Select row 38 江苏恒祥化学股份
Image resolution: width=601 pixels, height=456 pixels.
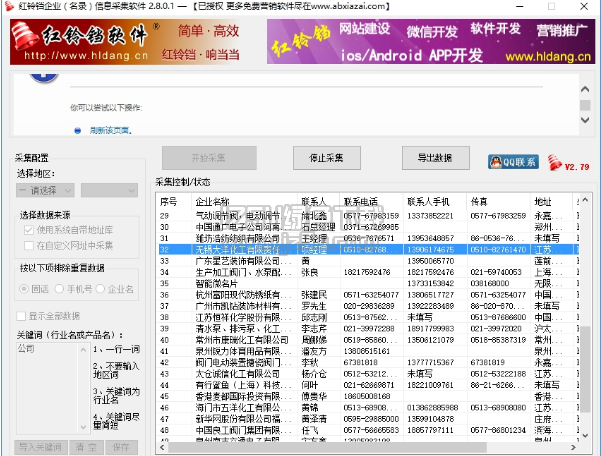368,317
